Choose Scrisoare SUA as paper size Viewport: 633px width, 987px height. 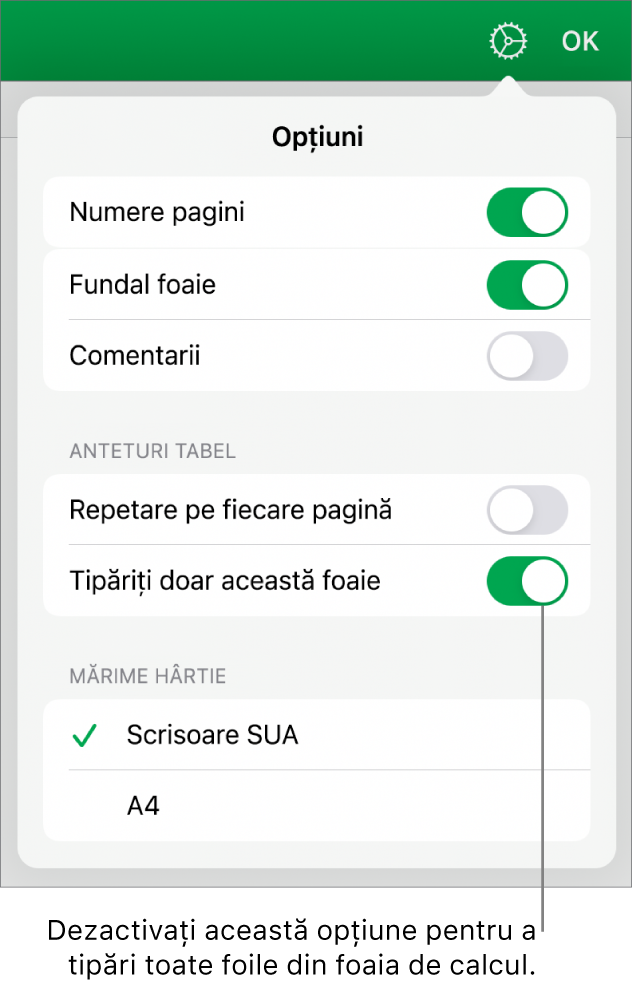click(x=212, y=735)
